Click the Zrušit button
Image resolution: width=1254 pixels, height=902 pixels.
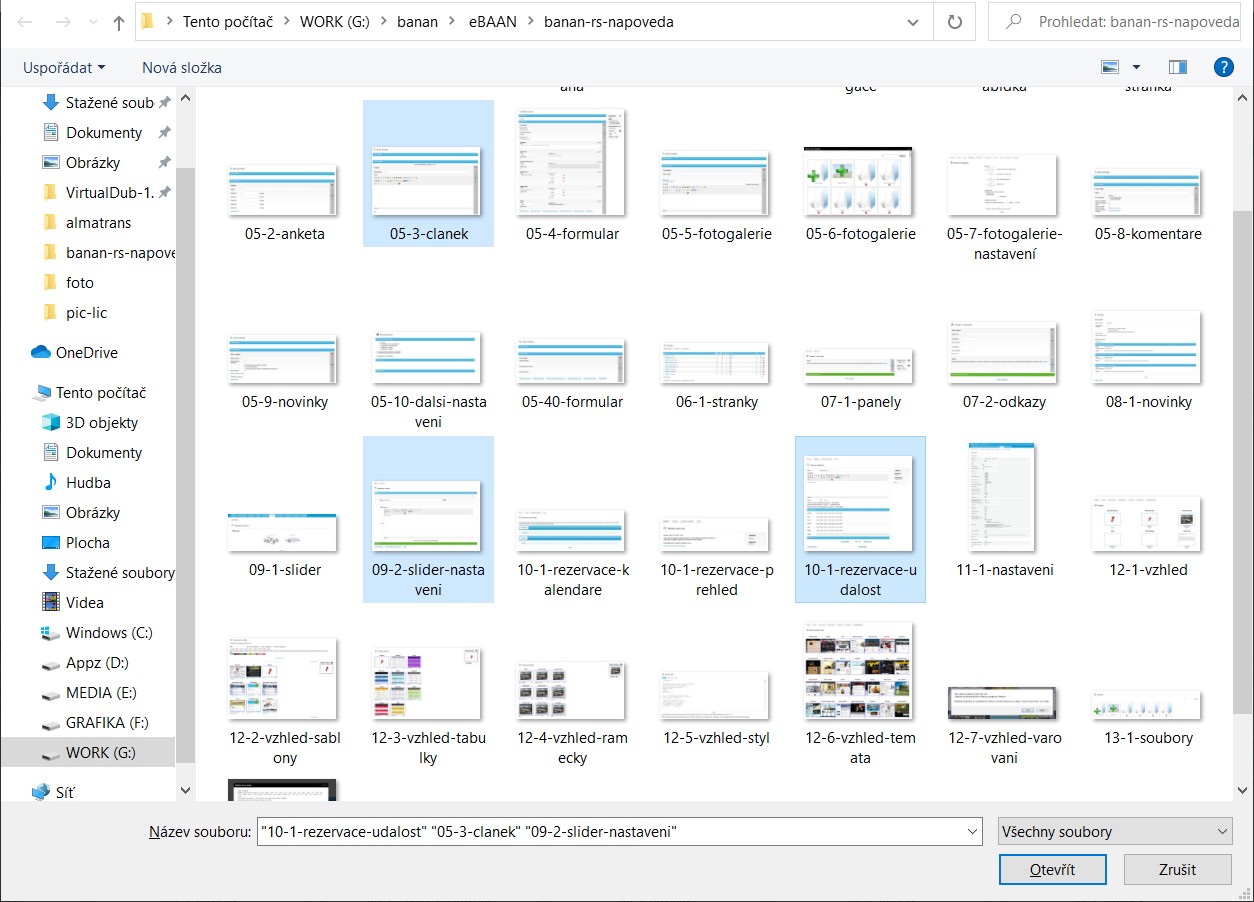pos(1177,869)
